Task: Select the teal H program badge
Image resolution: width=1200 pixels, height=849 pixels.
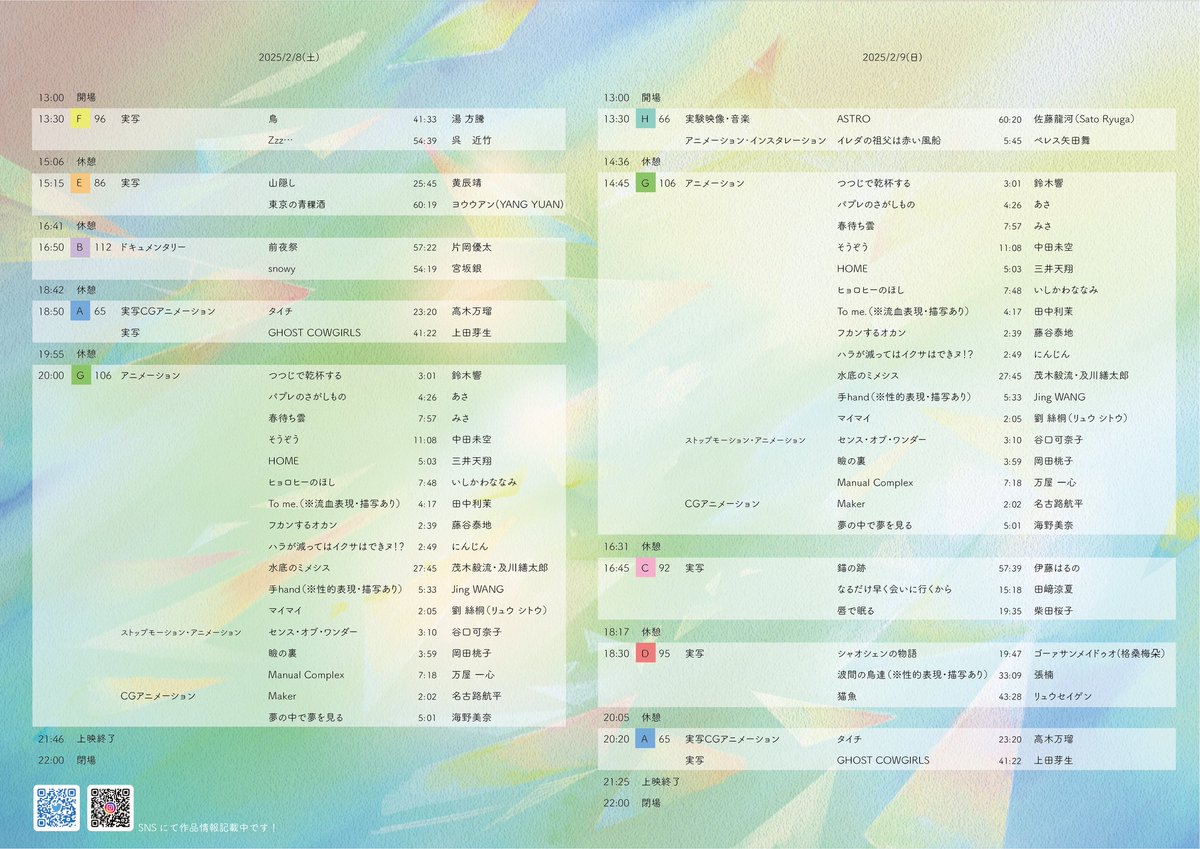Action: coord(645,119)
